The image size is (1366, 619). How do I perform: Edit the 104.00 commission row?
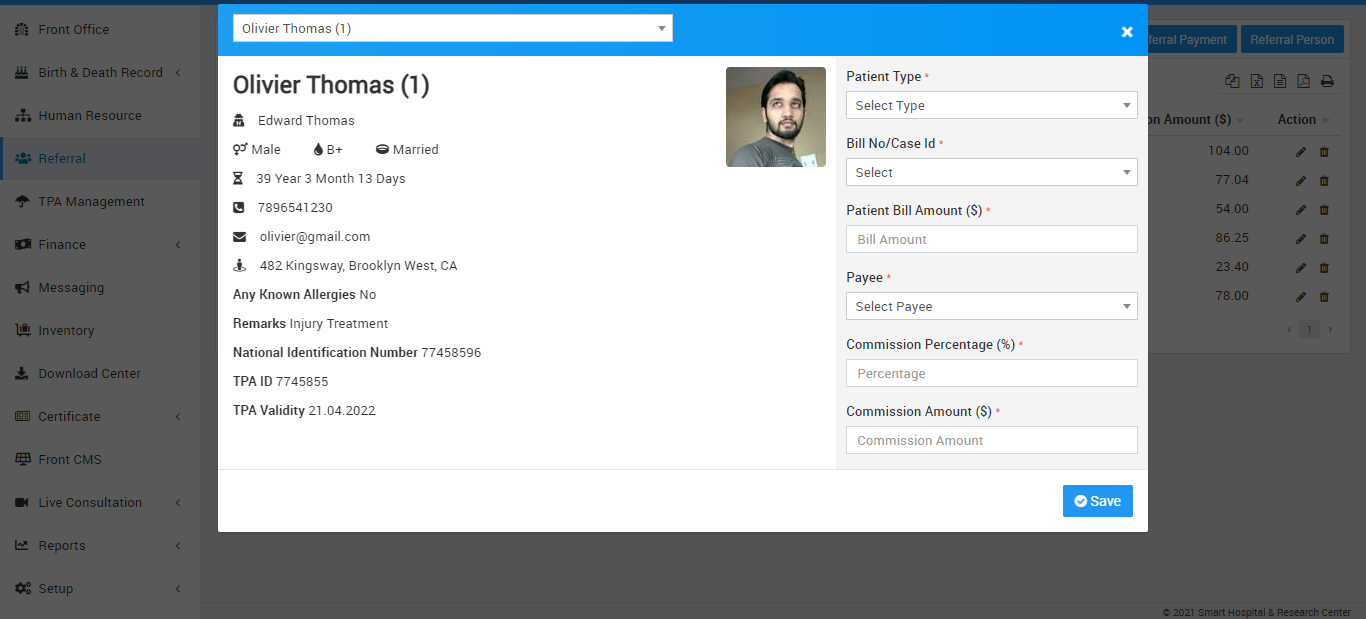[1301, 152]
